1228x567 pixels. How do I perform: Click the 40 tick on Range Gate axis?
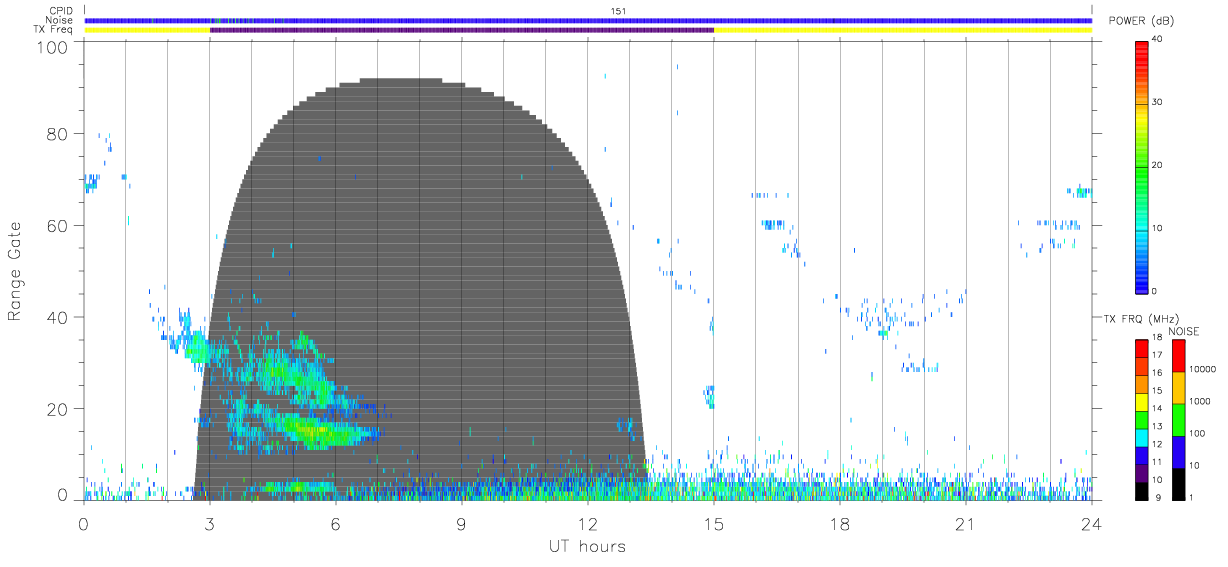tap(58, 317)
